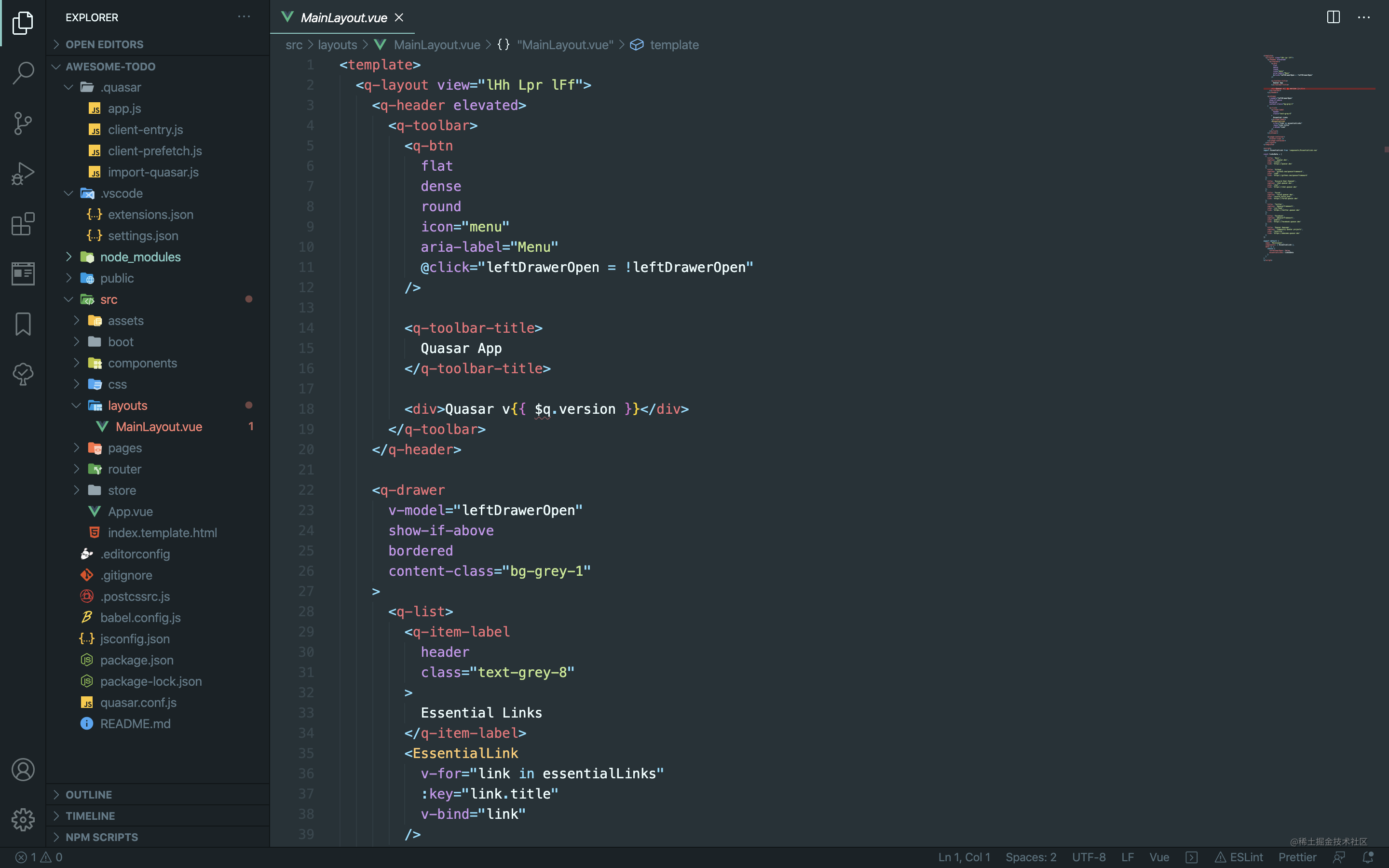Open the Search view in activity bar
1389x868 pixels.
point(23,73)
